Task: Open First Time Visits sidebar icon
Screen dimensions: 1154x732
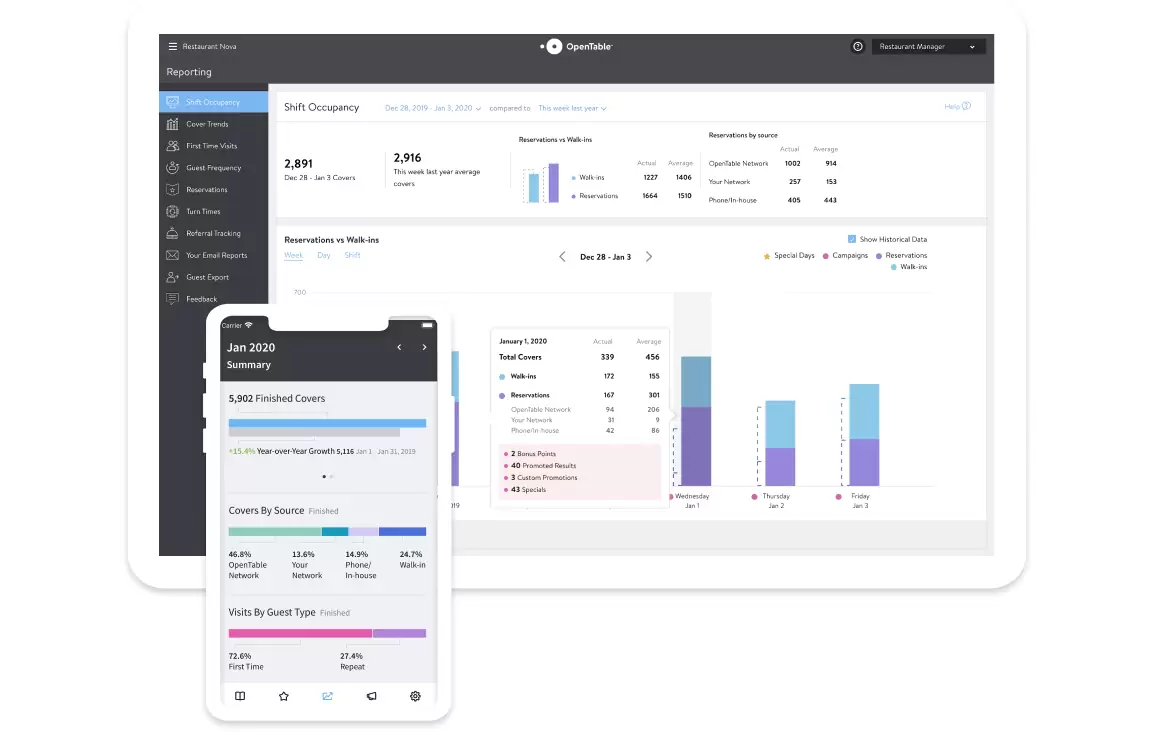Action: (172, 146)
